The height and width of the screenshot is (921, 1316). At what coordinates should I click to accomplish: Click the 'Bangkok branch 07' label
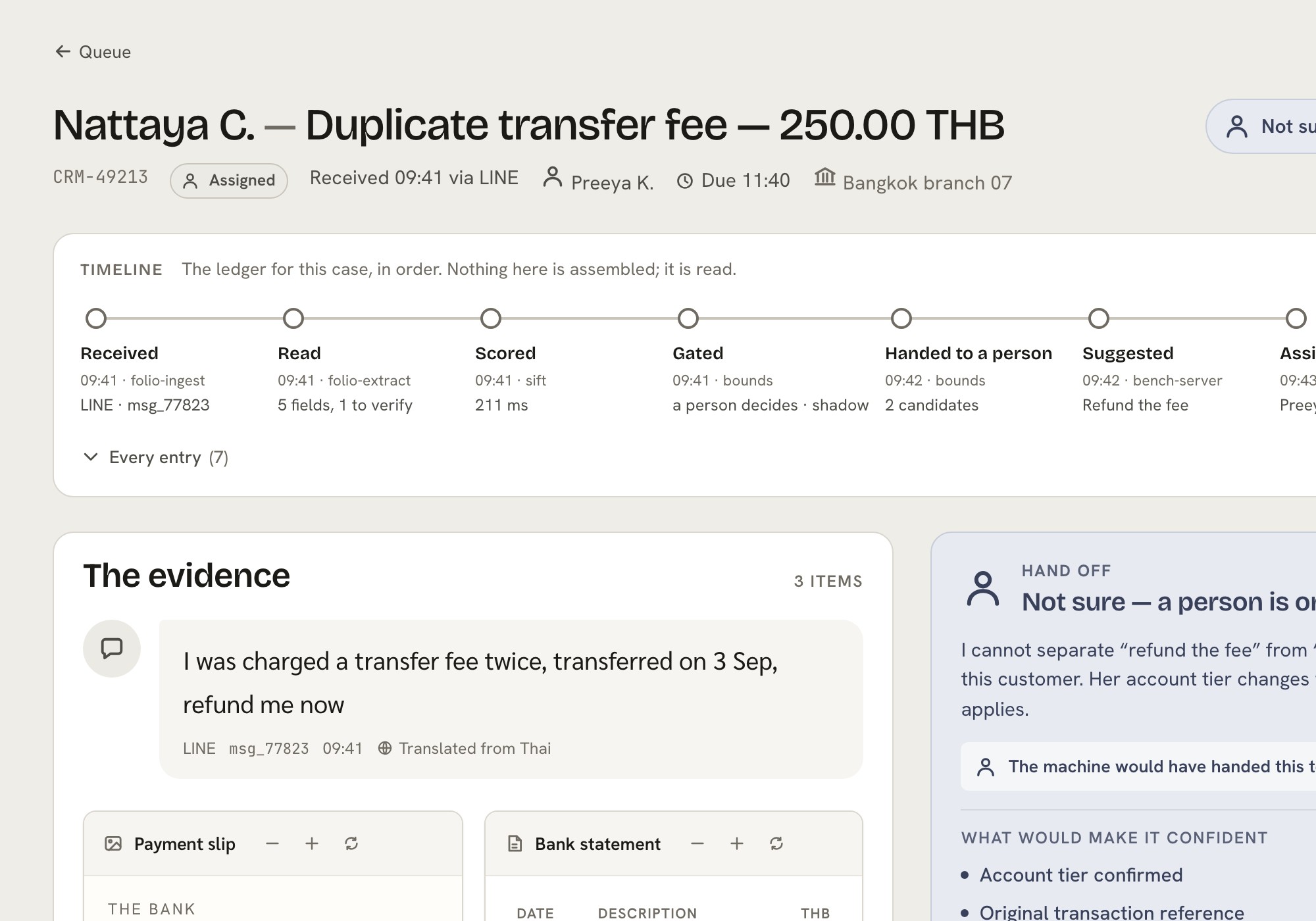pos(927,183)
